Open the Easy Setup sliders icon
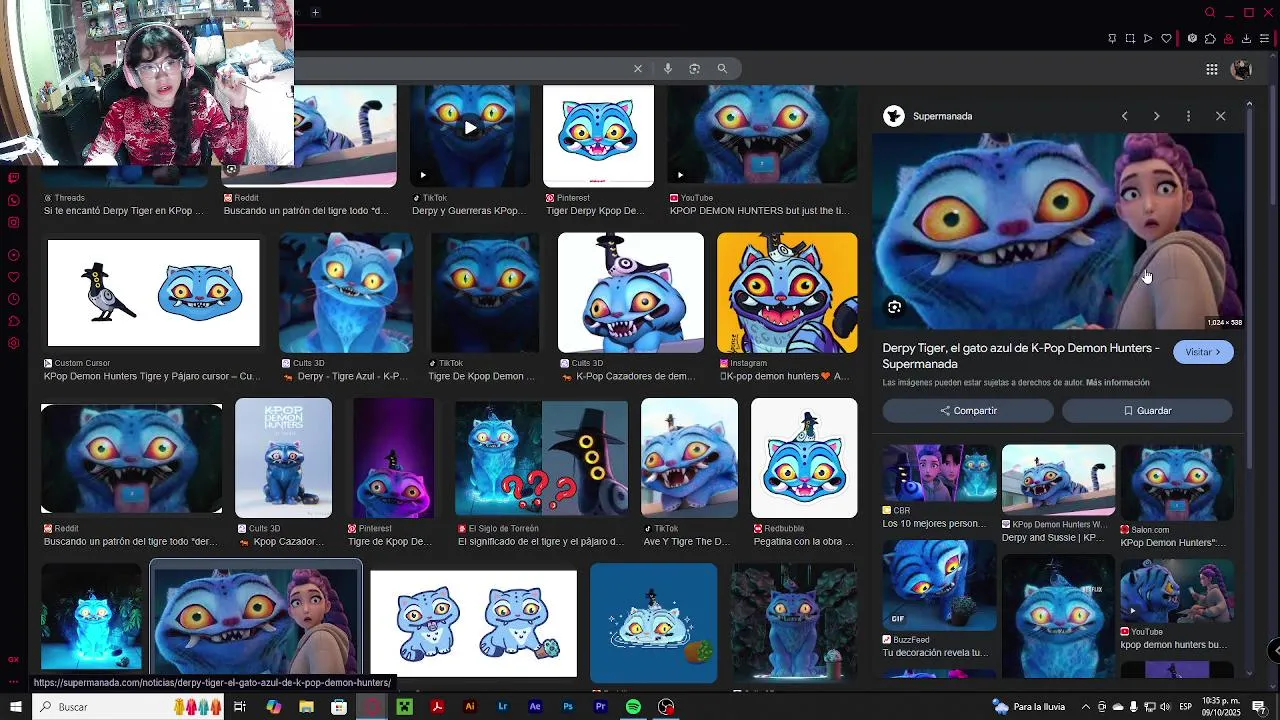Screen dimensions: 1280x720 pos(1265,39)
